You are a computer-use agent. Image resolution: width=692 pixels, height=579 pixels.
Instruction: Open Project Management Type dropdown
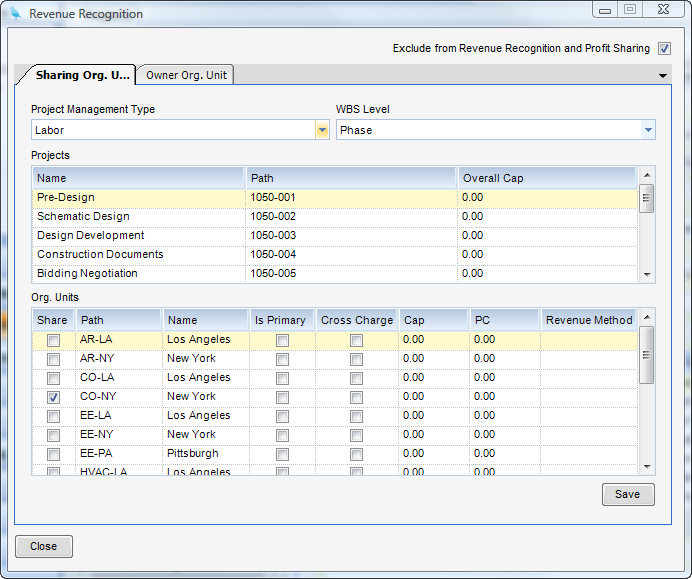point(322,130)
